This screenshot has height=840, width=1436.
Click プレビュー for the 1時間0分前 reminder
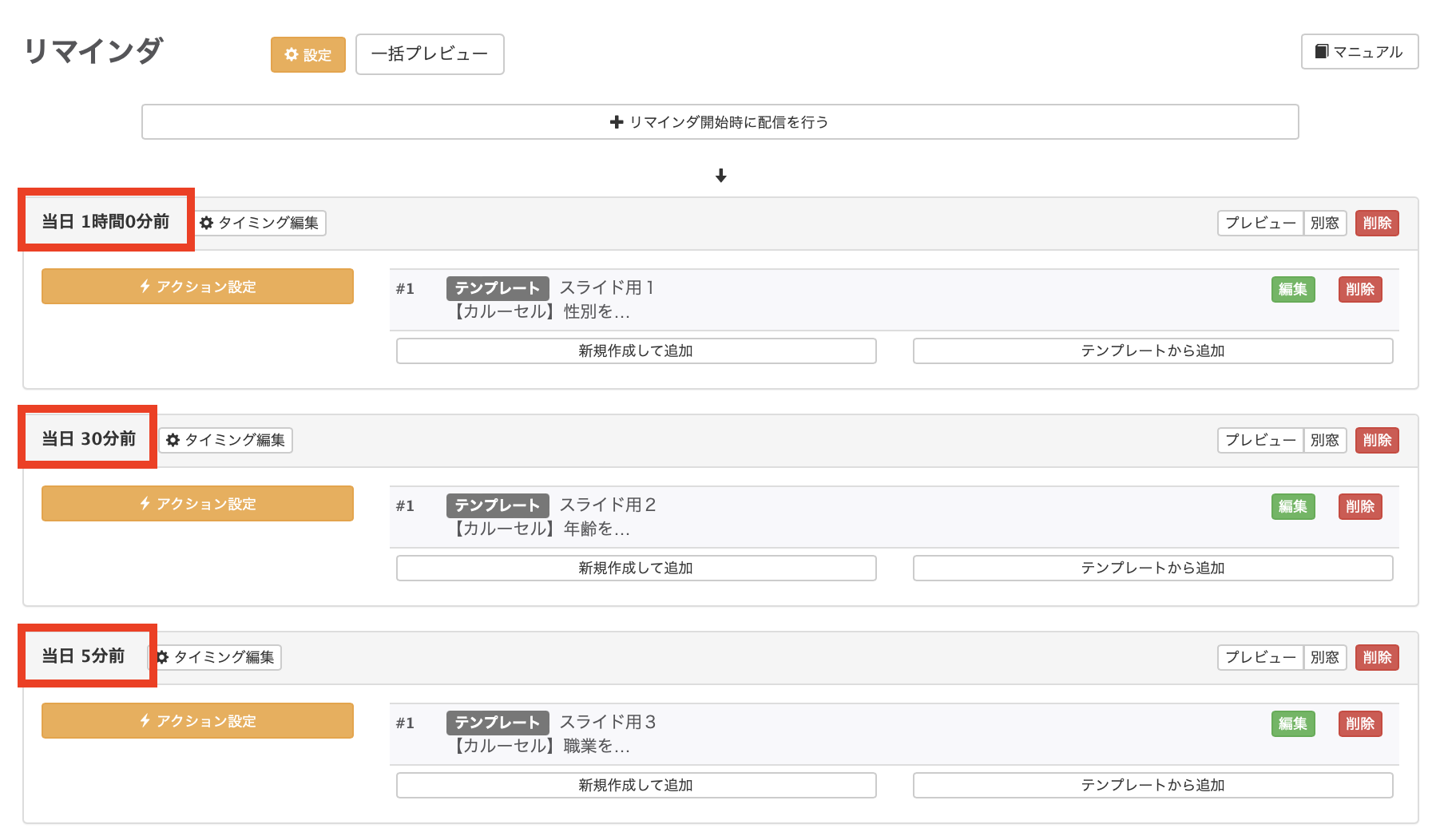click(1259, 224)
